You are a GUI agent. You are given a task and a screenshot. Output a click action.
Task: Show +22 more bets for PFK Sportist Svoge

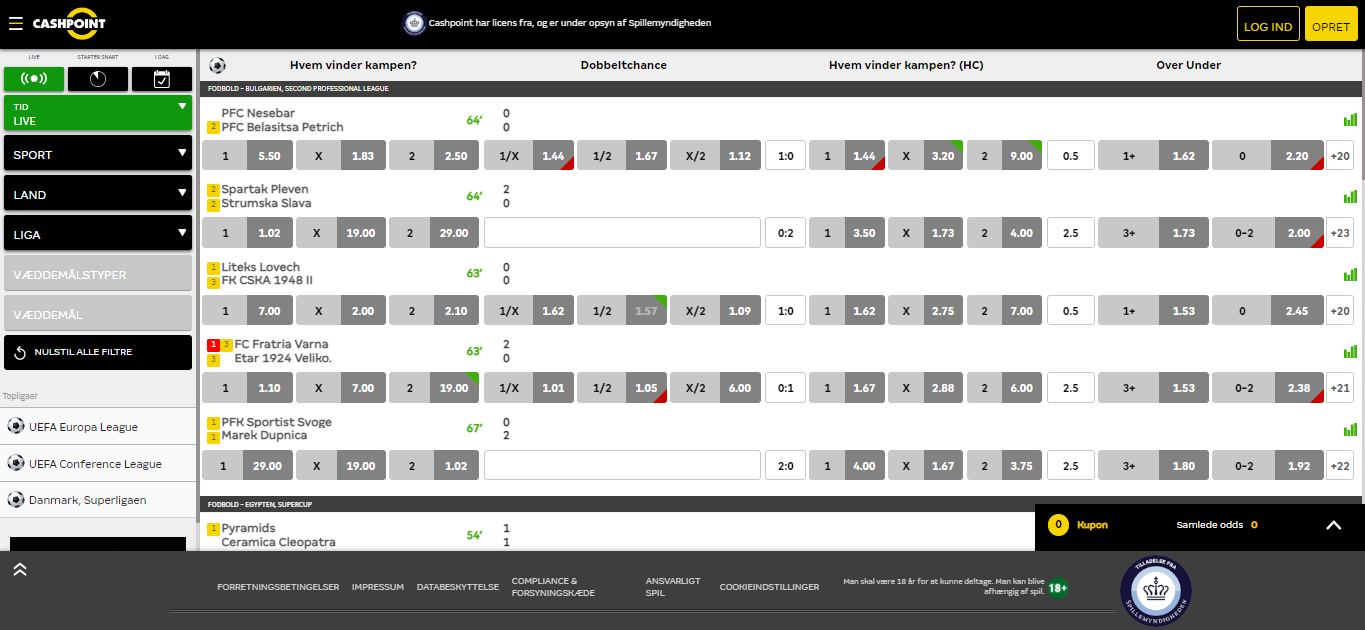pyautogui.click(x=1340, y=465)
